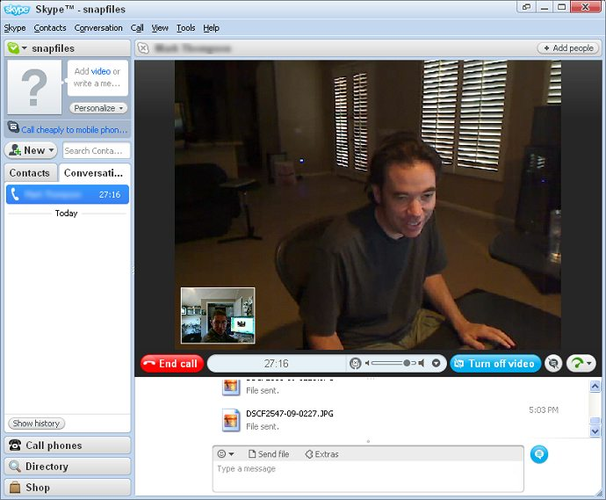Open the New contact dropdown
The width and height of the screenshot is (606, 500).
pos(31,150)
